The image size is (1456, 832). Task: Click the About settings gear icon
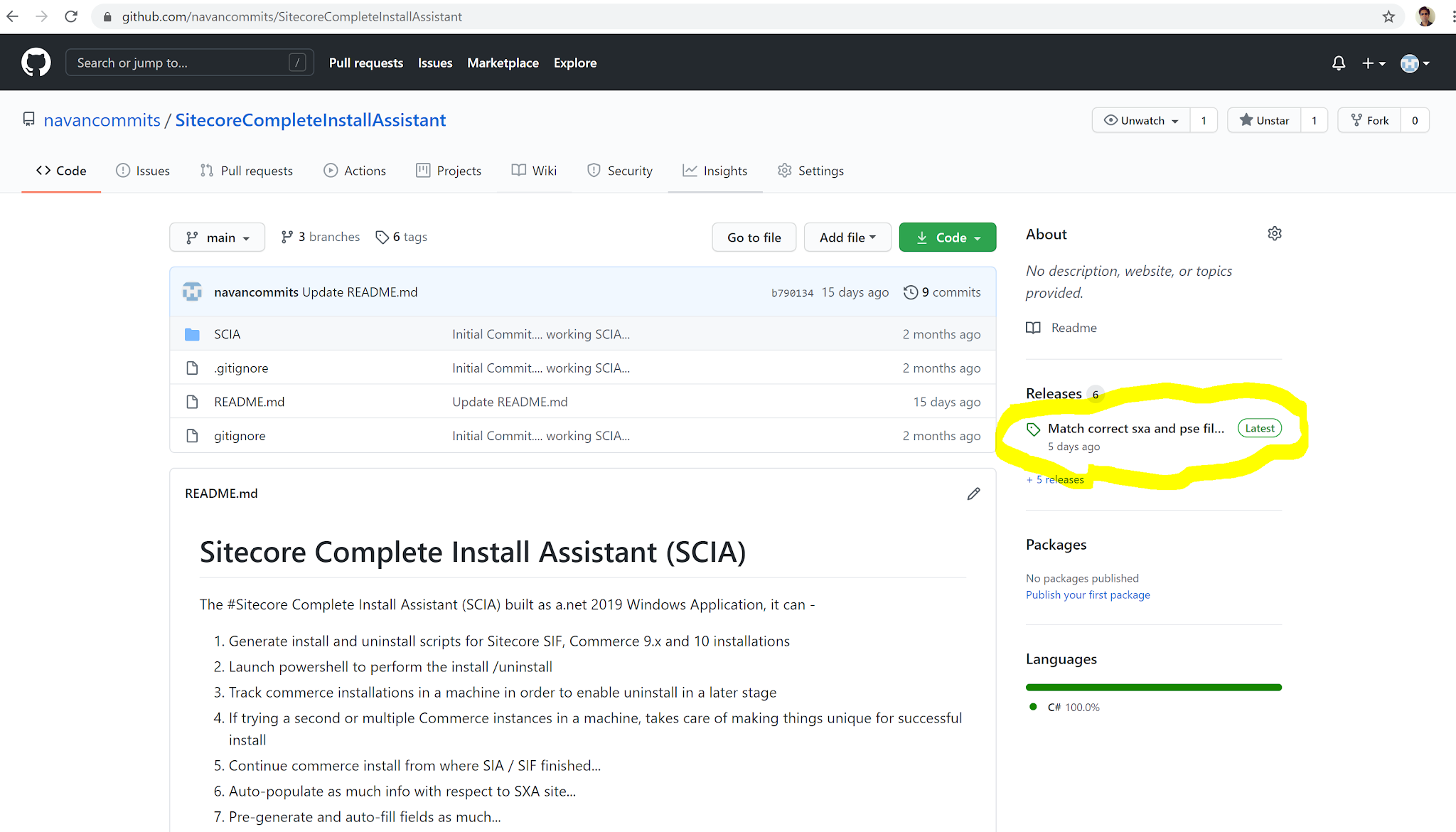pos(1275,234)
